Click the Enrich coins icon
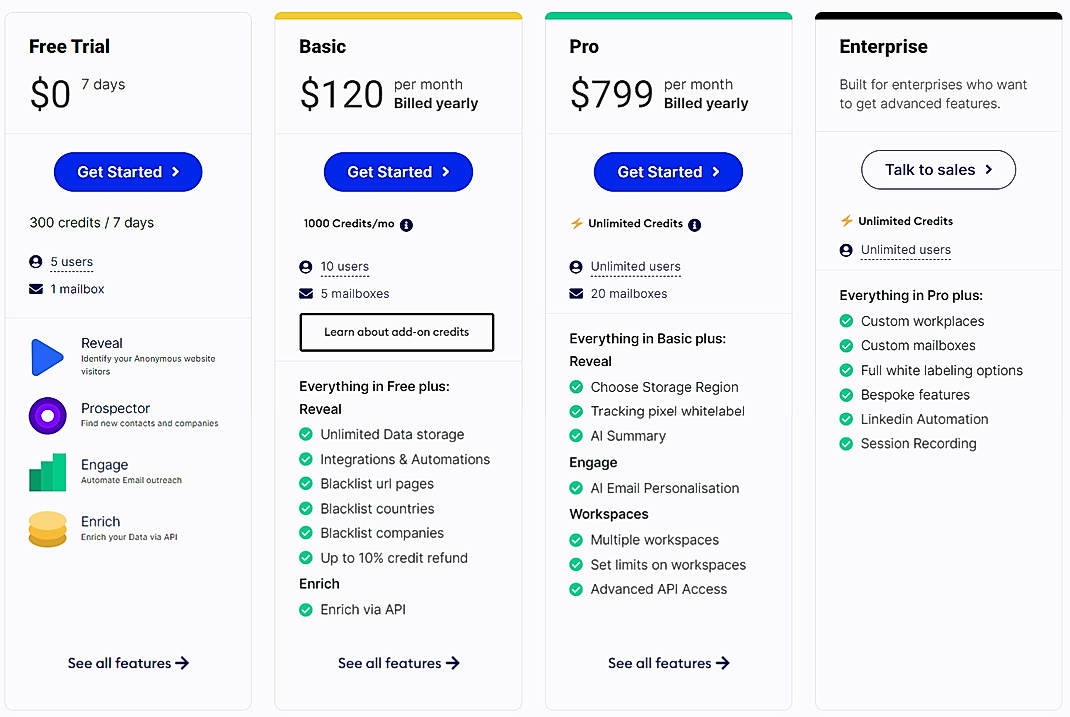Viewport: 1070px width, 717px height. [x=47, y=527]
